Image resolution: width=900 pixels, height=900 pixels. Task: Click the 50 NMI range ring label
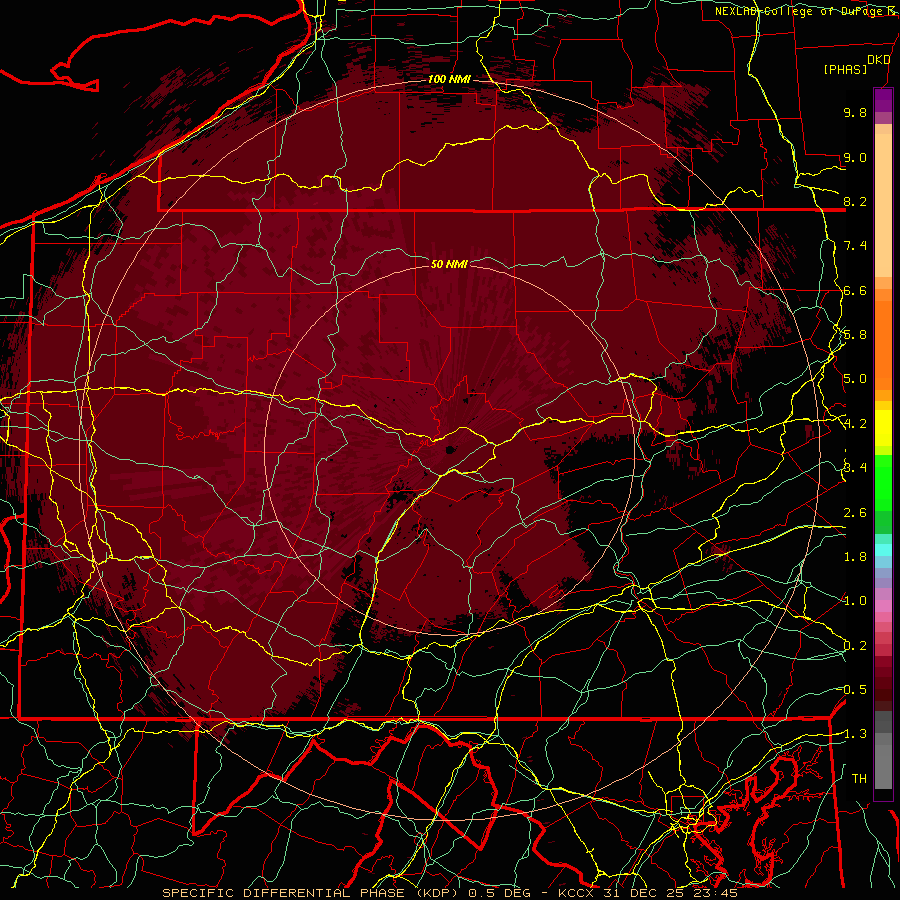[449, 264]
